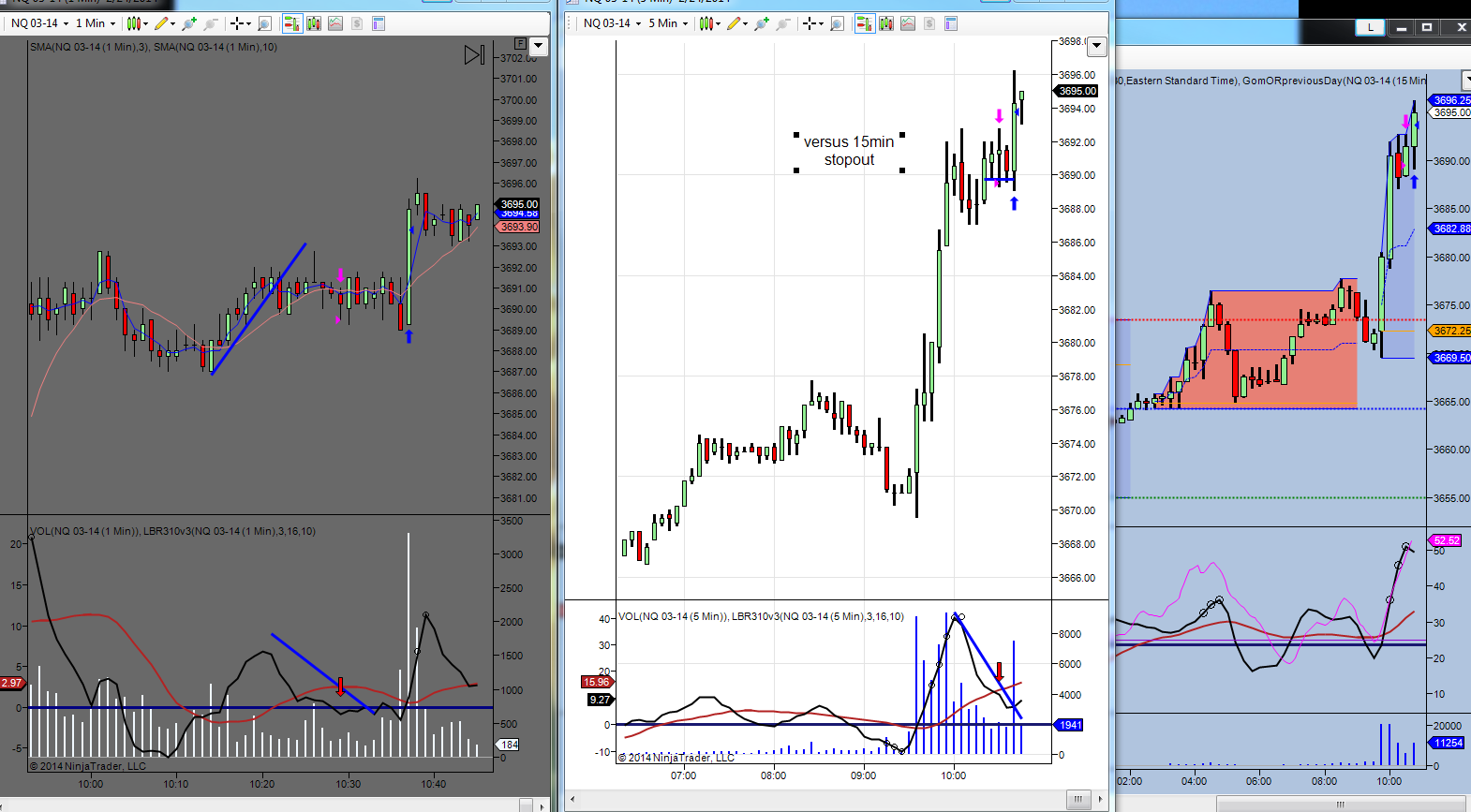Click the 15.96 red indicator value label
1471x812 pixels.
pyautogui.click(x=597, y=682)
